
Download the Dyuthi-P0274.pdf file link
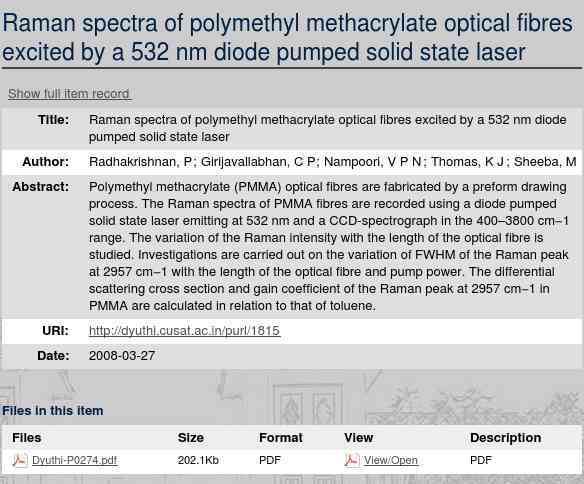pos(74,460)
